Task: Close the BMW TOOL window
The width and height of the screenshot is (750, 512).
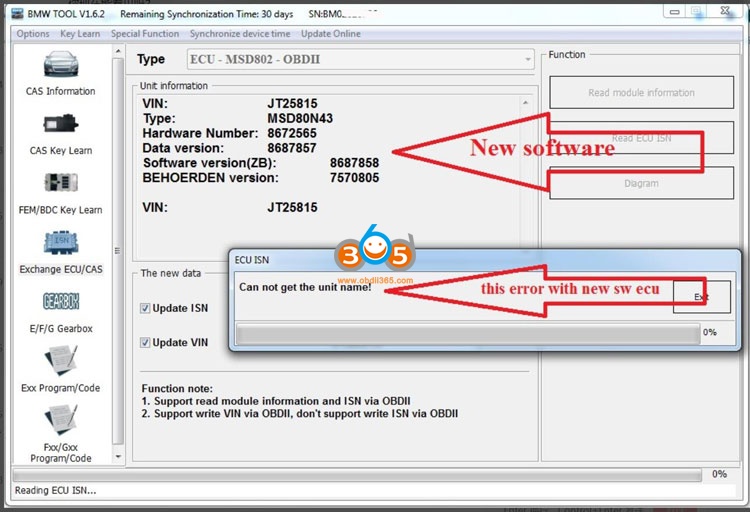Action: pyautogui.click(x=725, y=11)
